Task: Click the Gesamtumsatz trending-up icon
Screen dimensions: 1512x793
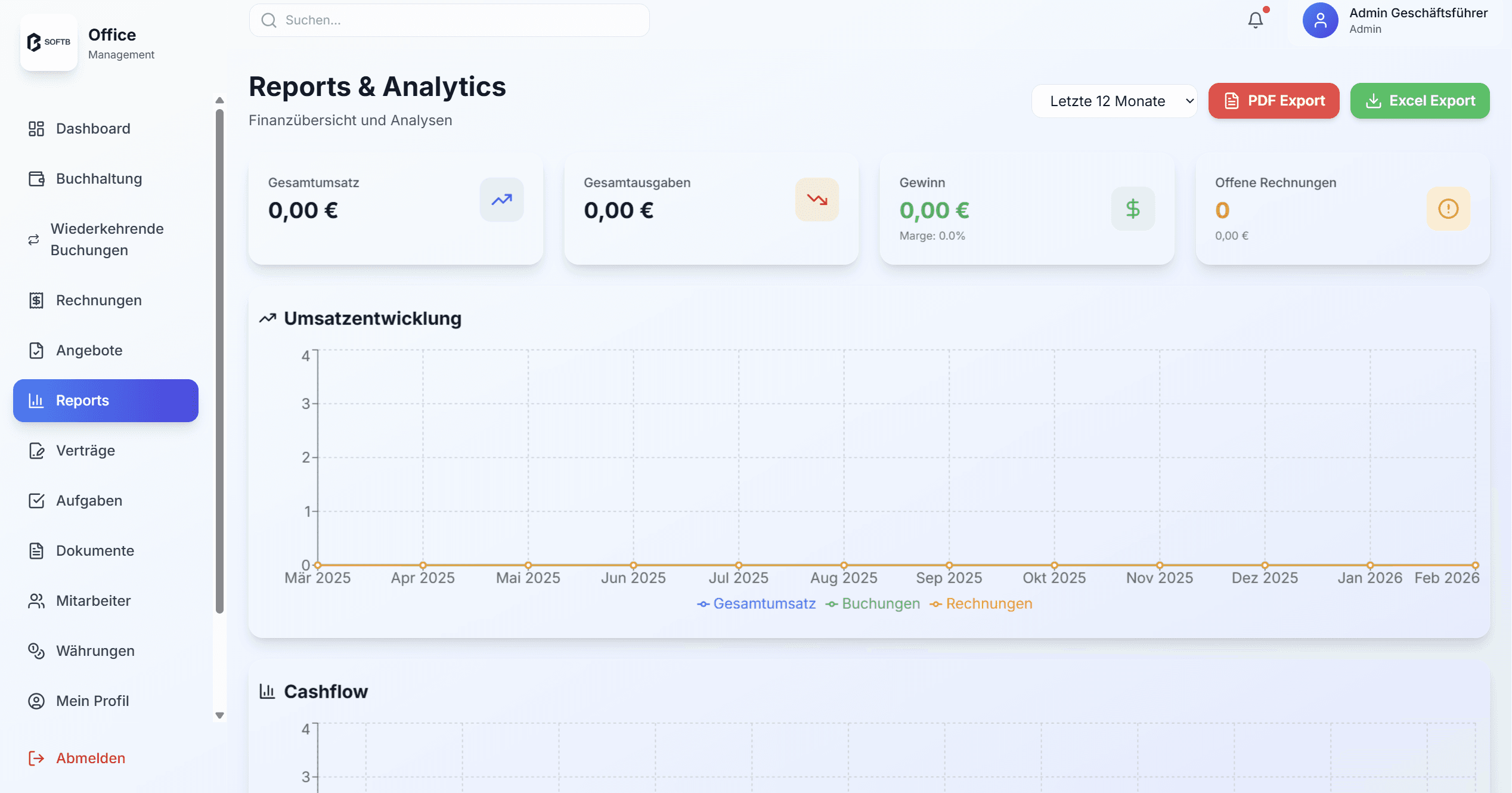Action: [501, 200]
